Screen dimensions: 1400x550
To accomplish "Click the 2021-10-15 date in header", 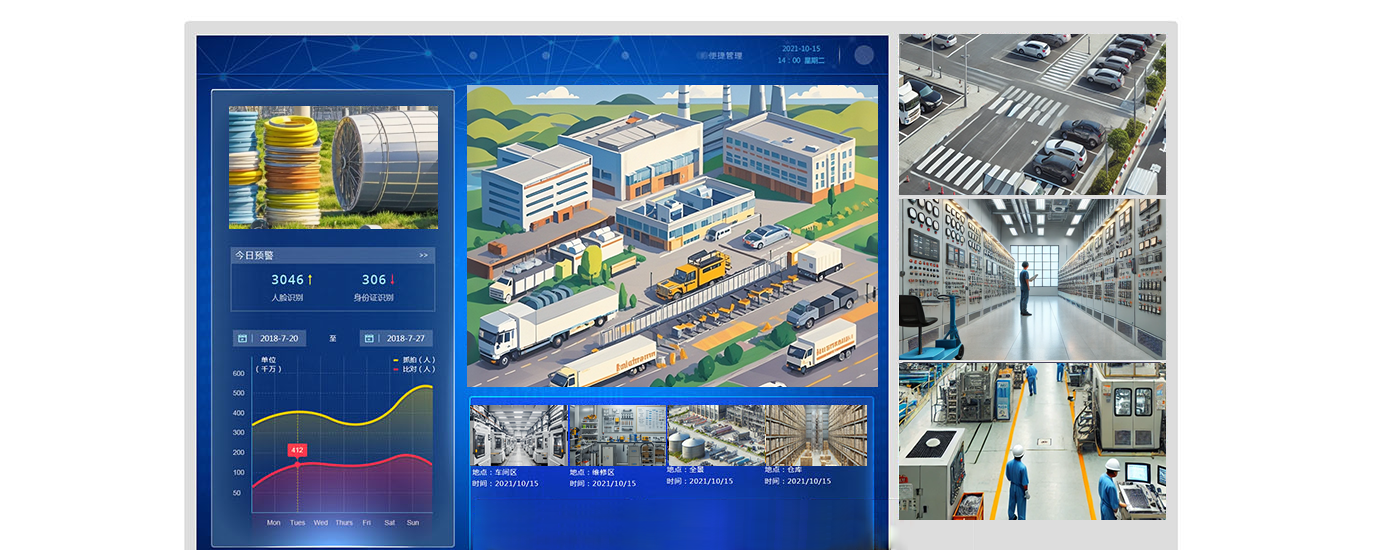I will (x=800, y=48).
